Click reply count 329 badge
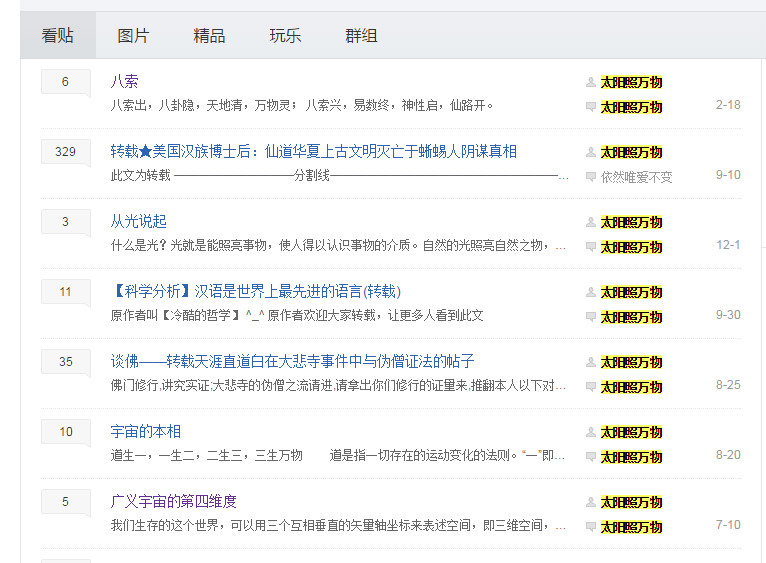Screen dimensions: 766x563 tap(65, 152)
